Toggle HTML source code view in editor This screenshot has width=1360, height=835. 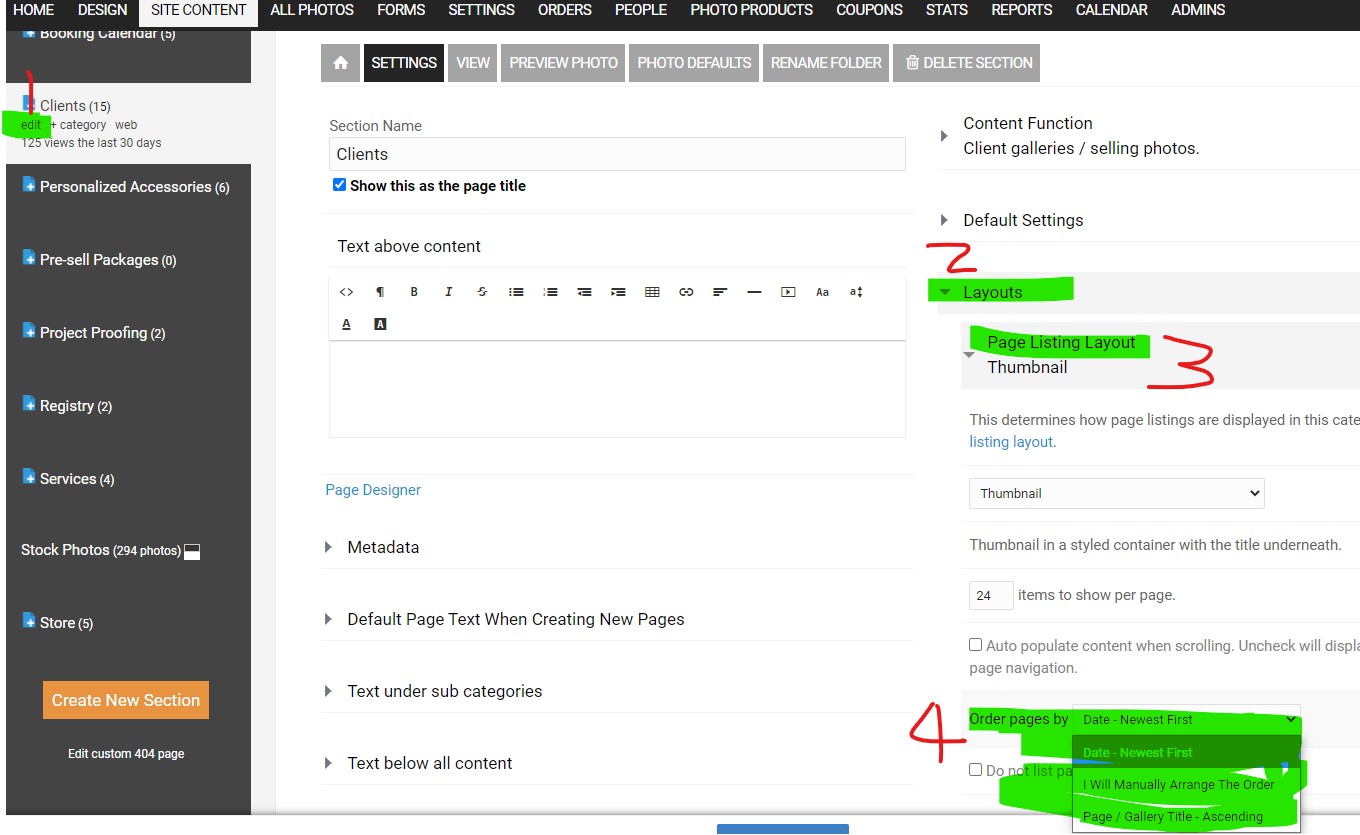point(346,292)
